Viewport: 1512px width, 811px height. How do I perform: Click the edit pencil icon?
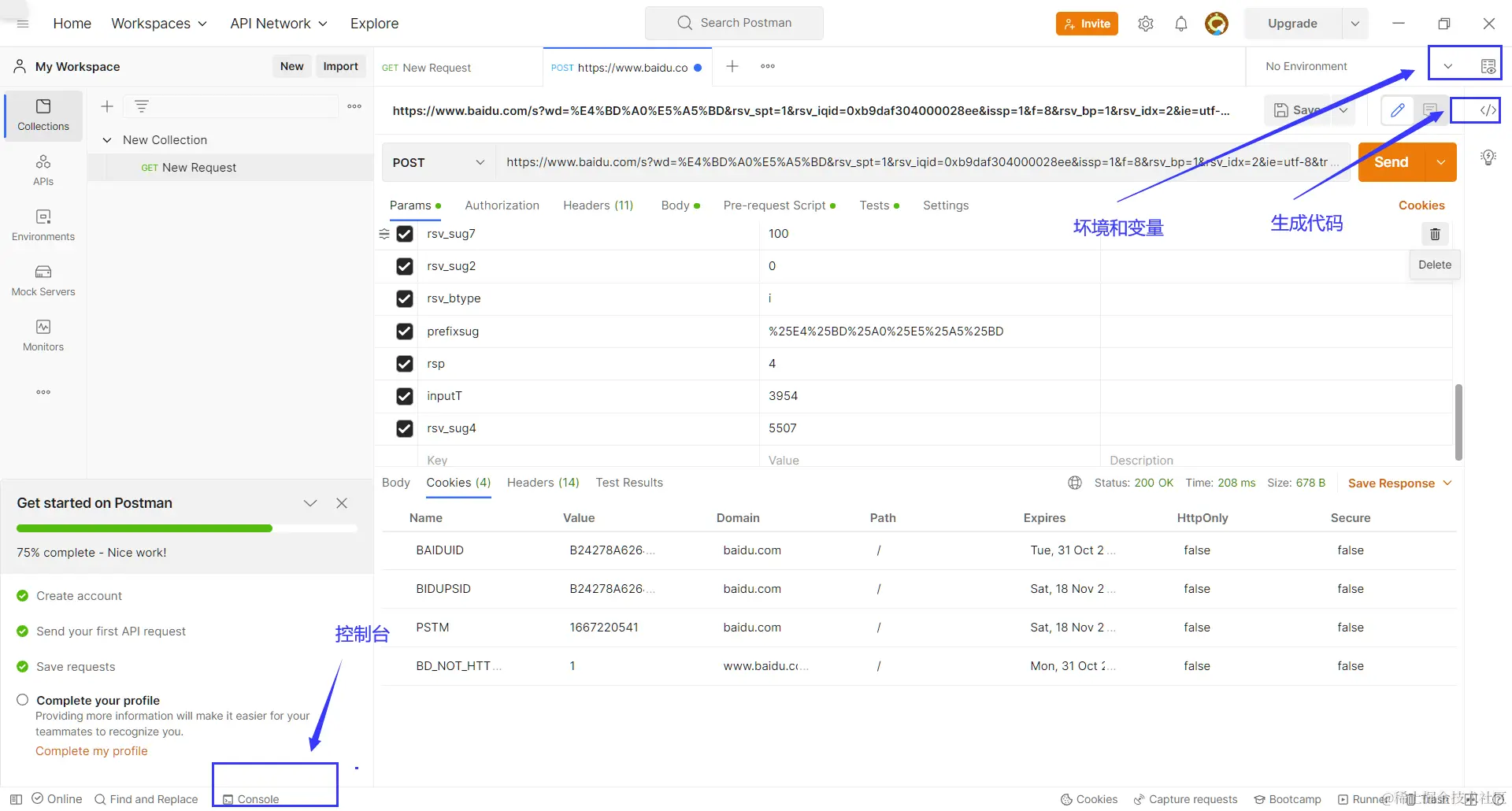[1398, 109]
